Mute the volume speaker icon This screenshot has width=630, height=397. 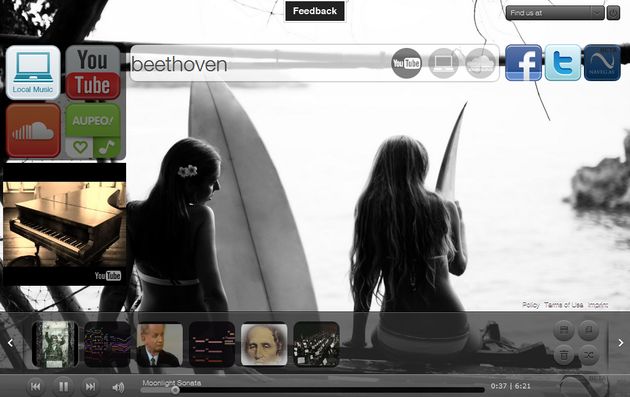(118, 387)
